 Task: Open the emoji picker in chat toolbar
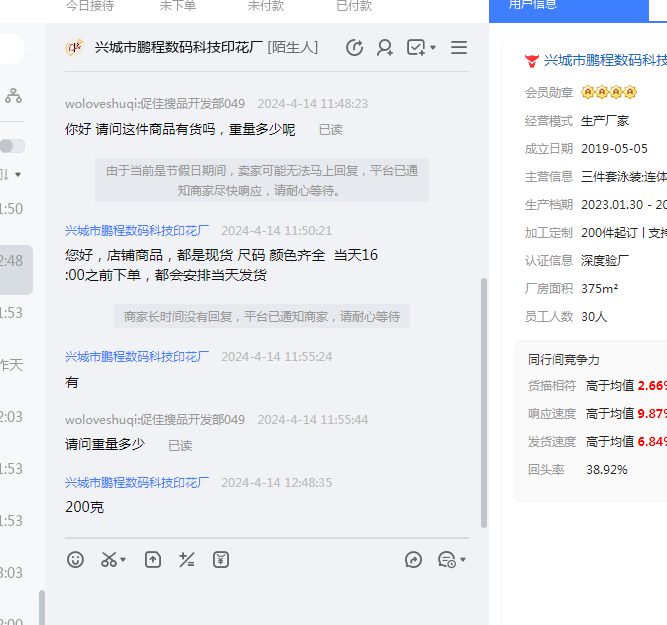coord(76,560)
